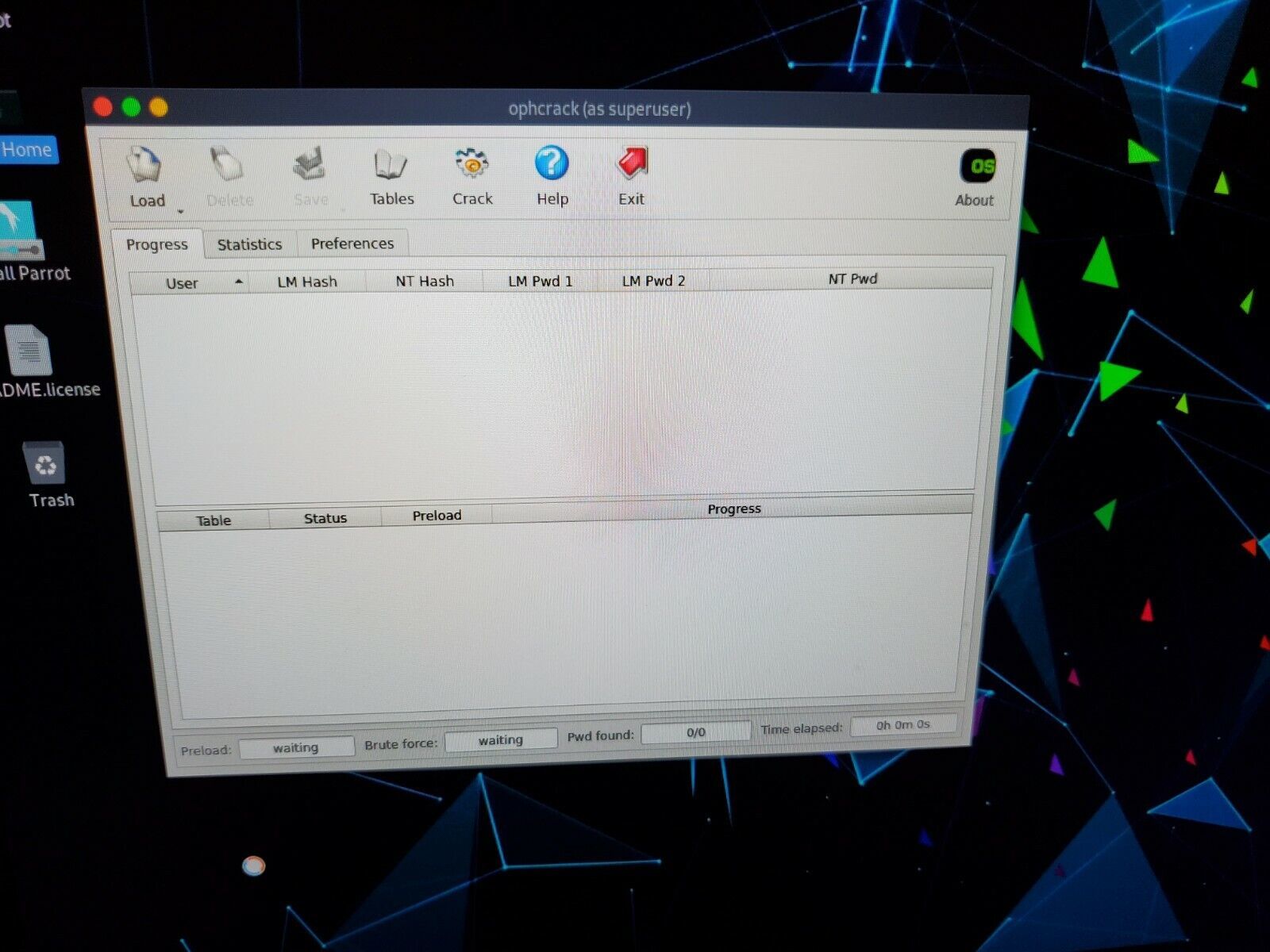Click the LM Pwd 1 column header

(x=540, y=281)
